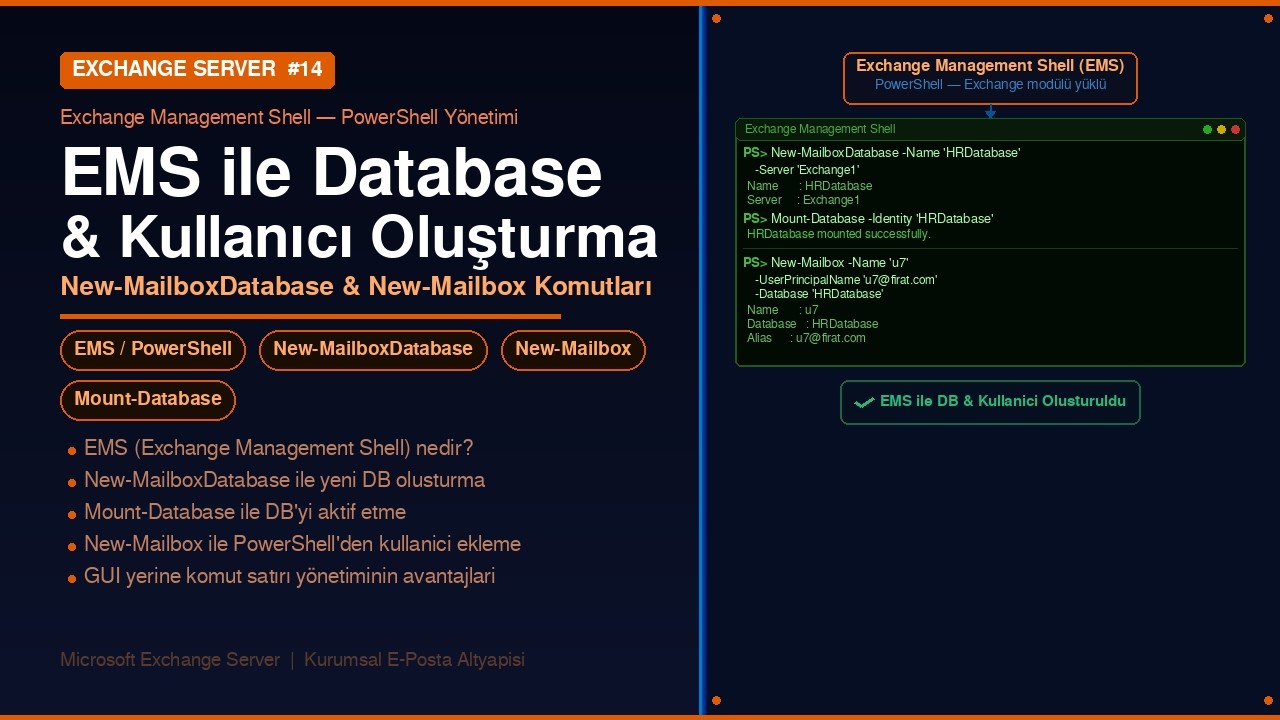1280x720 pixels.
Task: Select the EMS / PowerShell tag pill
Action: [x=153, y=350]
